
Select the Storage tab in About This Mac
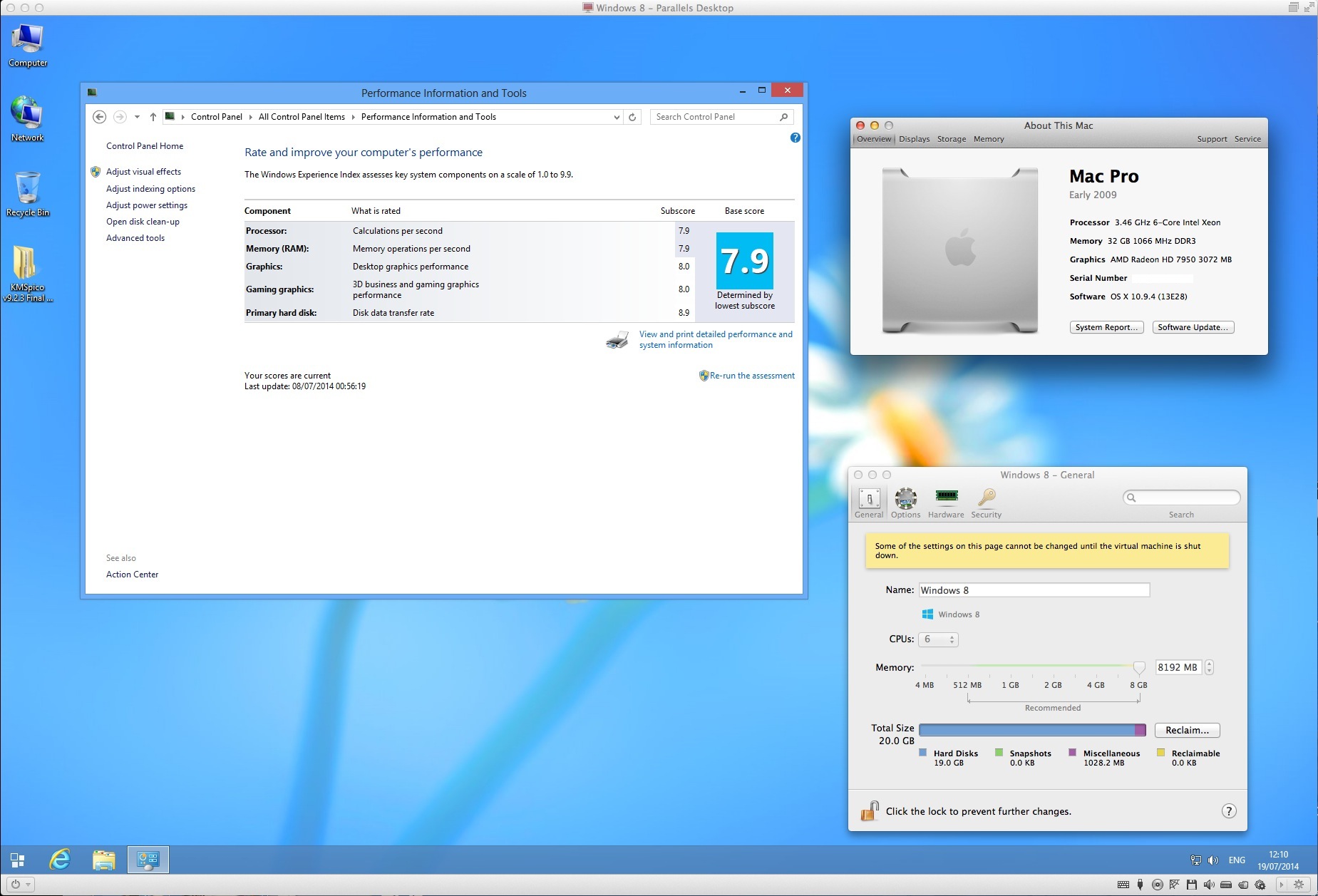tap(952, 139)
